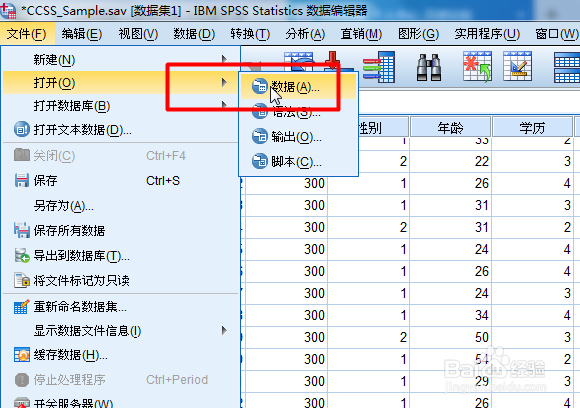Screen dimensions: 580x408
Task: Click the variables list toolbar icon
Action: point(379,67)
